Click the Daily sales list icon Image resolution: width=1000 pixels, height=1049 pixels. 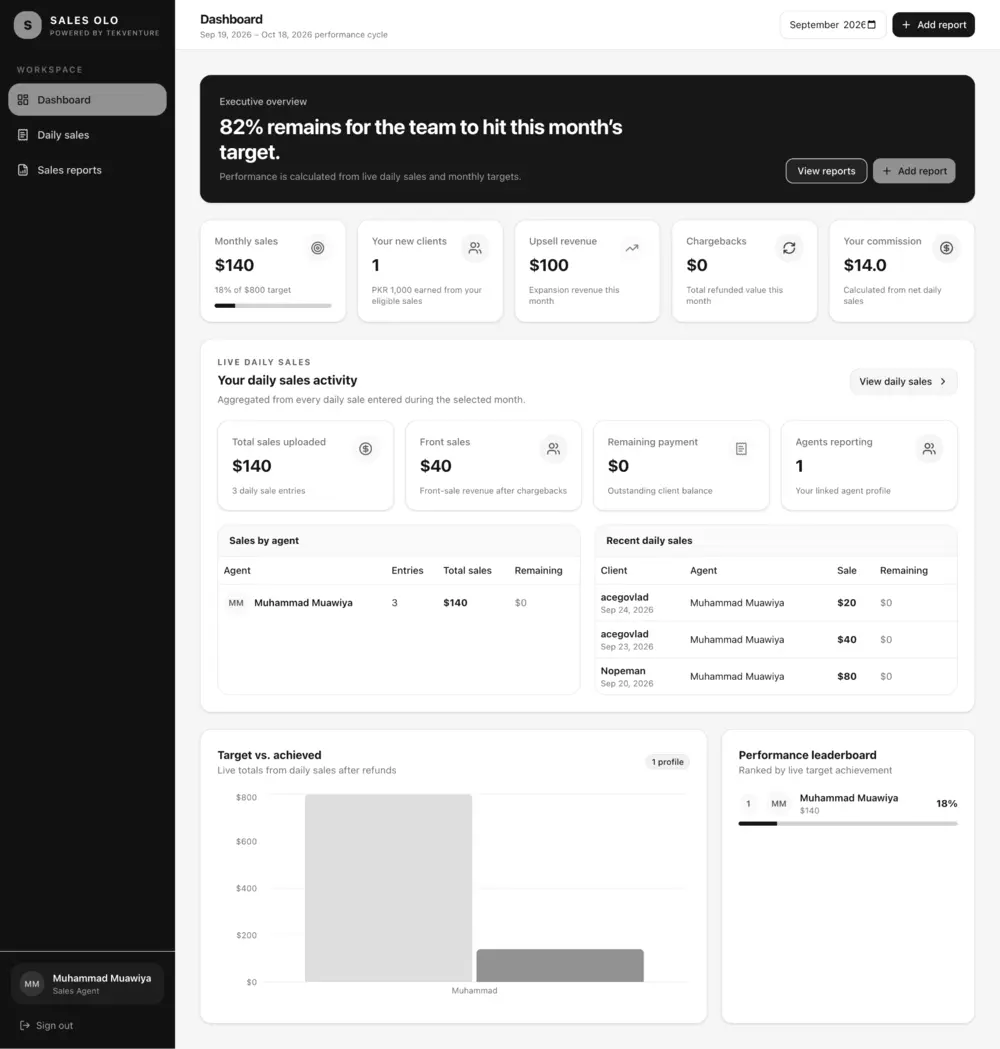click(x=23, y=135)
